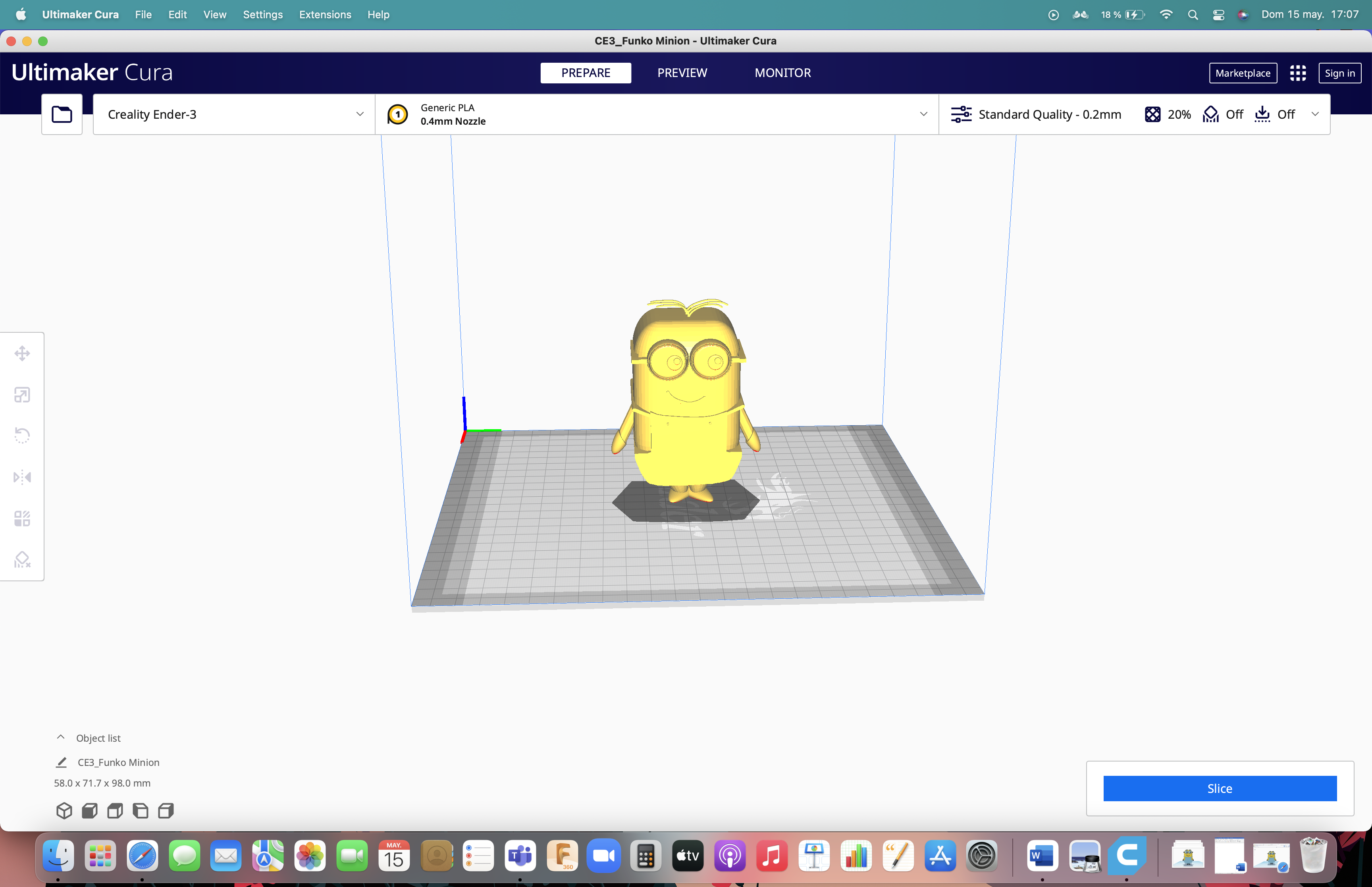Open the Extensions menu
This screenshot has width=1372, height=887.
click(325, 15)
